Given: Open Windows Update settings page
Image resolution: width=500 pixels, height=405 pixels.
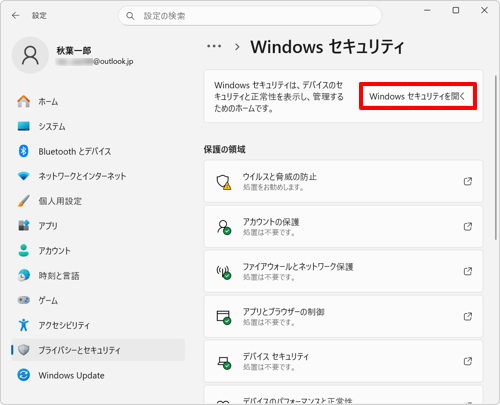Looking at the screenshot, I should click(x=98, y=375).
